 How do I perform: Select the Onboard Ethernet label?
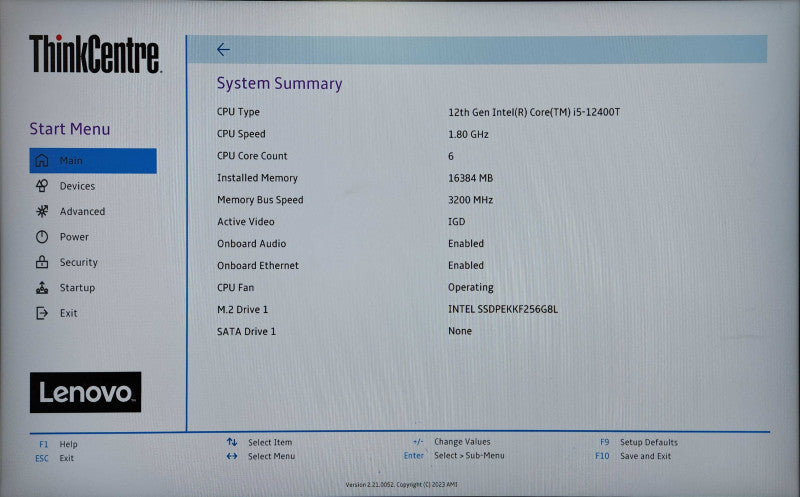[258, 265]
